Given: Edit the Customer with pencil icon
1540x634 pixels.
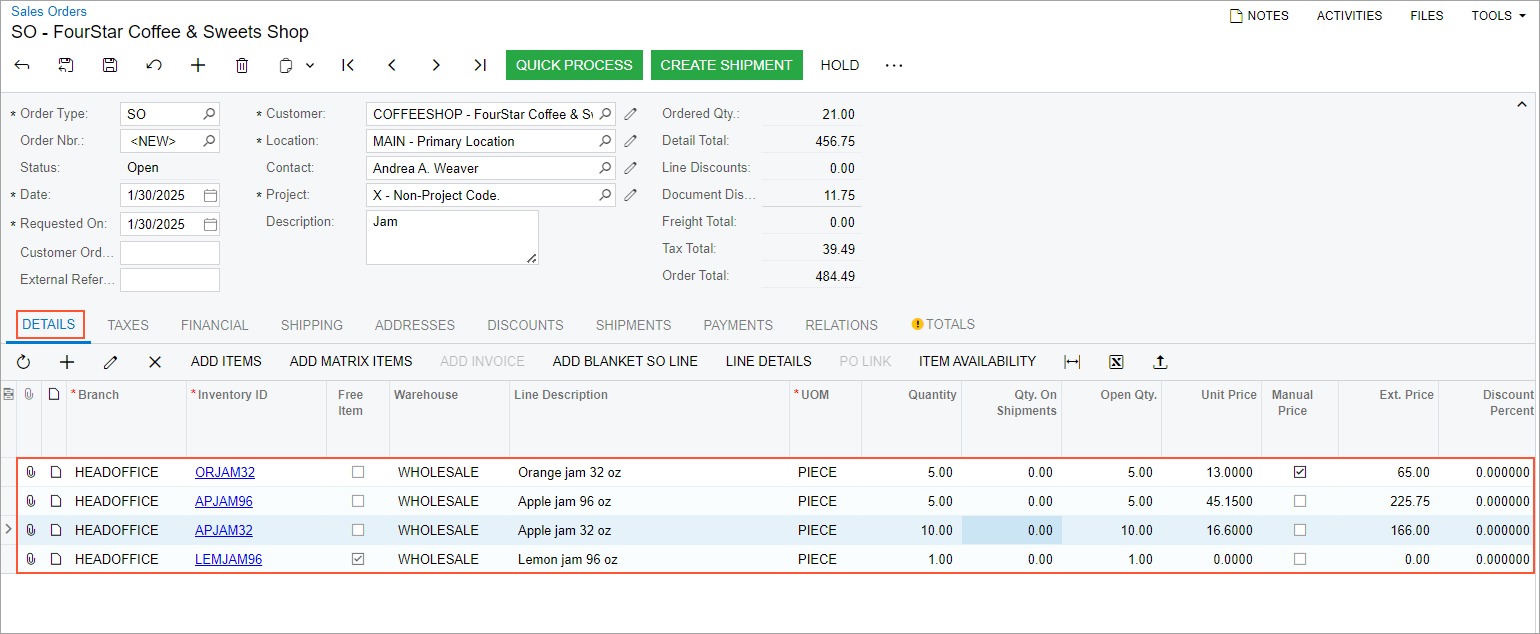Looking at the screenshot, I should [x=630, y=114].
